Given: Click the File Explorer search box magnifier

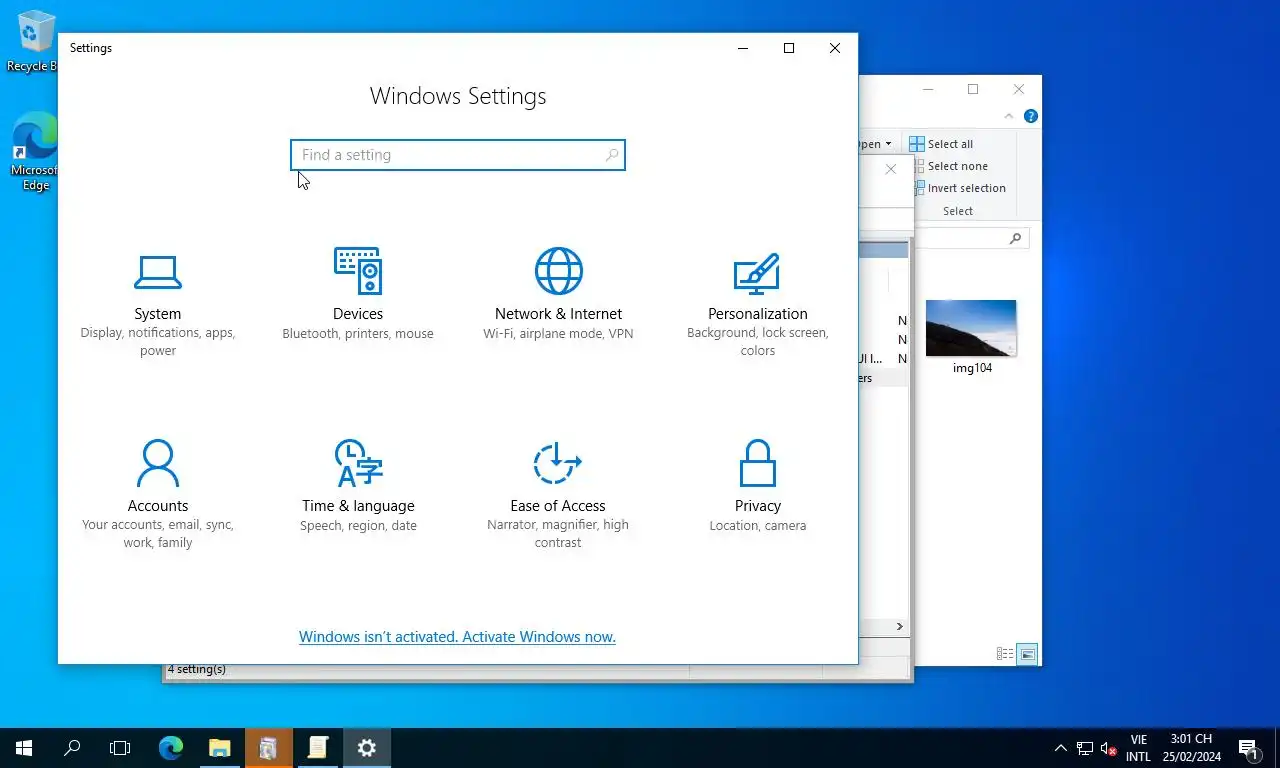Looking at the screenshot, I should coord(1015,238).
